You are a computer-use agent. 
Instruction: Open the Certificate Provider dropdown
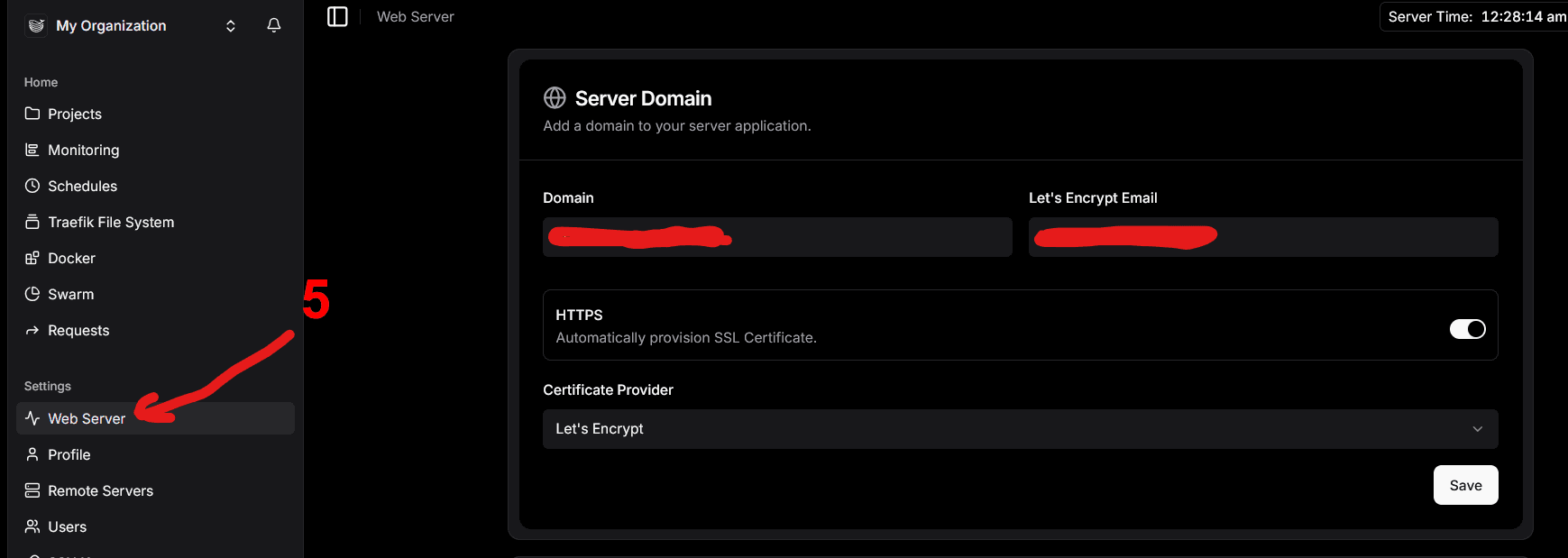click(x=1019, y=429)
